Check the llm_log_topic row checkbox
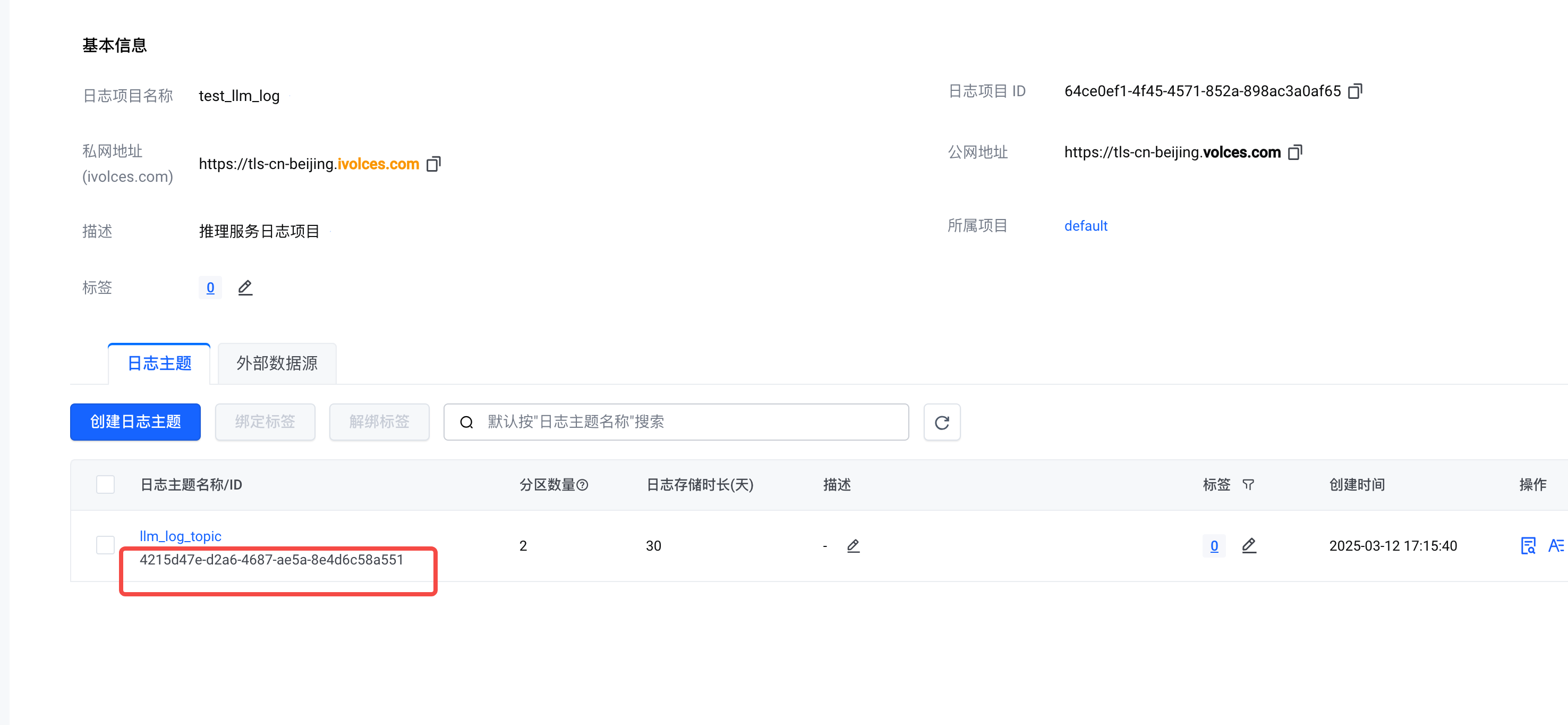The width and height of the screenshot is (1568, 725). 105,545
